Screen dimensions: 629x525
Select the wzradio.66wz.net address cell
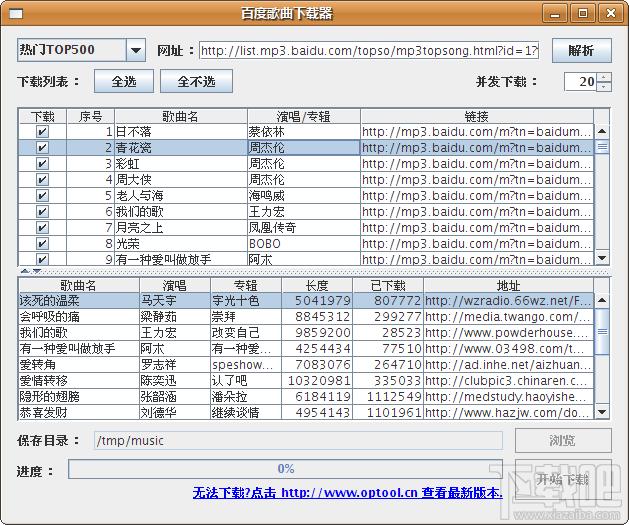508,300
